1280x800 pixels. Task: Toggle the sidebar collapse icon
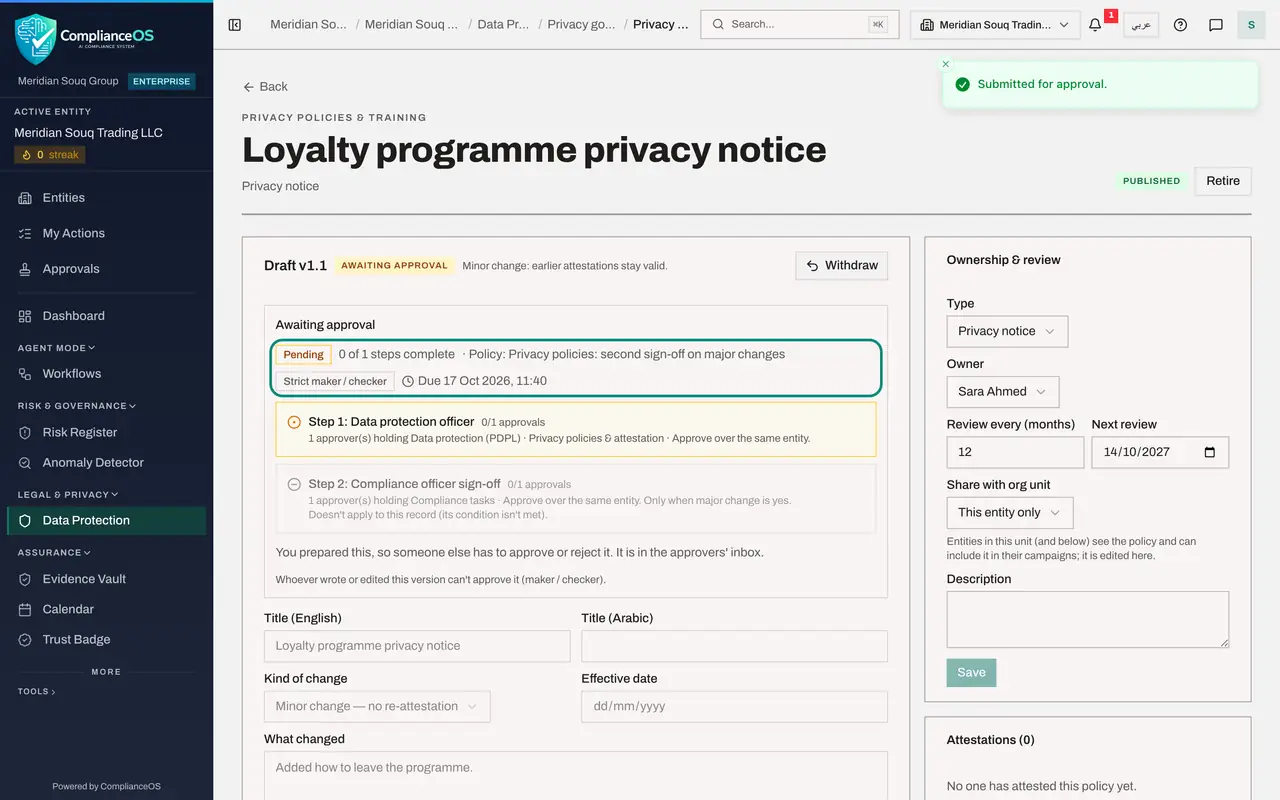(x=235, y=25)
